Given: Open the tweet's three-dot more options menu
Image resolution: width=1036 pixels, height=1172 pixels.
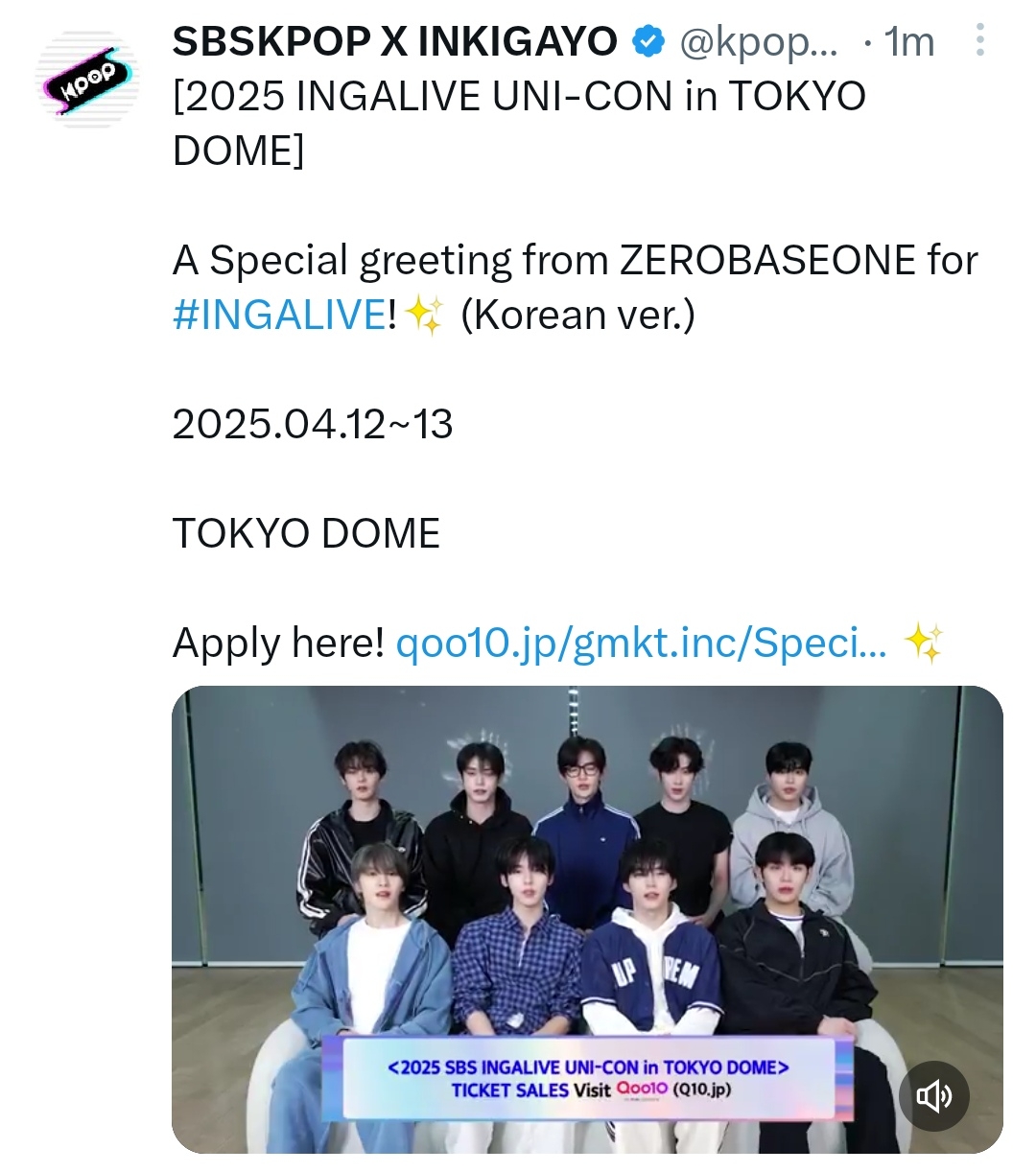Looking at the screenshot, I should point(979,41).
